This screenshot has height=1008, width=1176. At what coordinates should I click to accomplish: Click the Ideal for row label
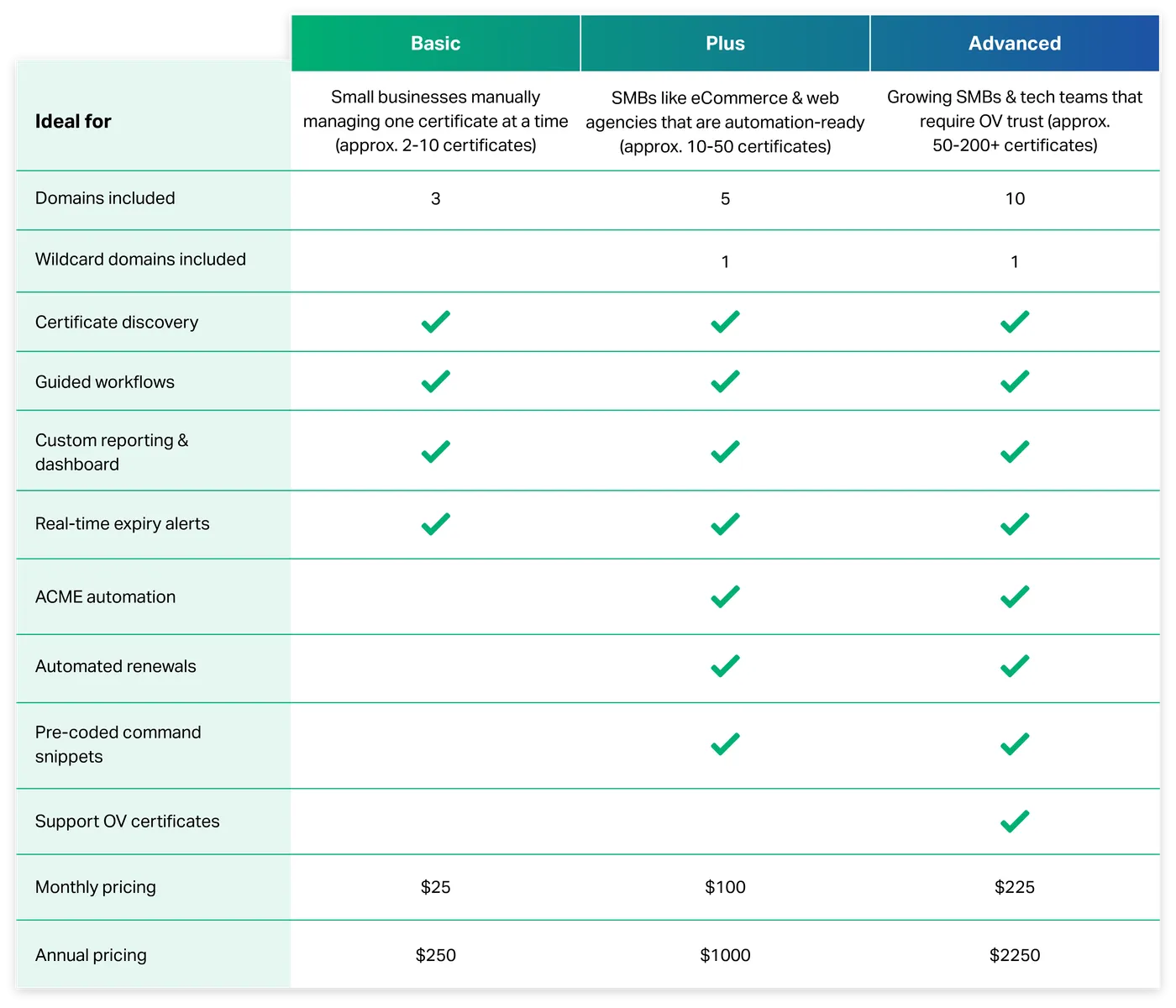point(73,122)
